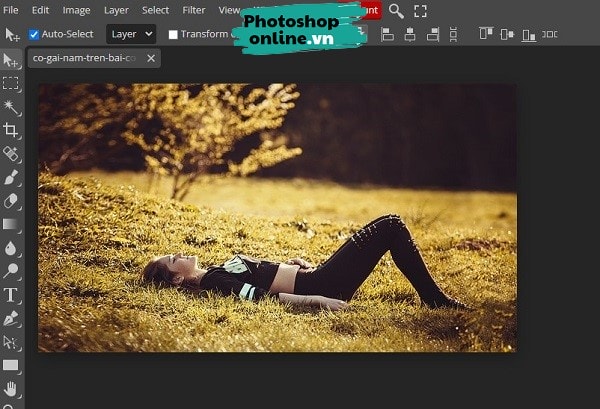
Task: Select the Rectangular Marquee tool
Action: point(11,84)
